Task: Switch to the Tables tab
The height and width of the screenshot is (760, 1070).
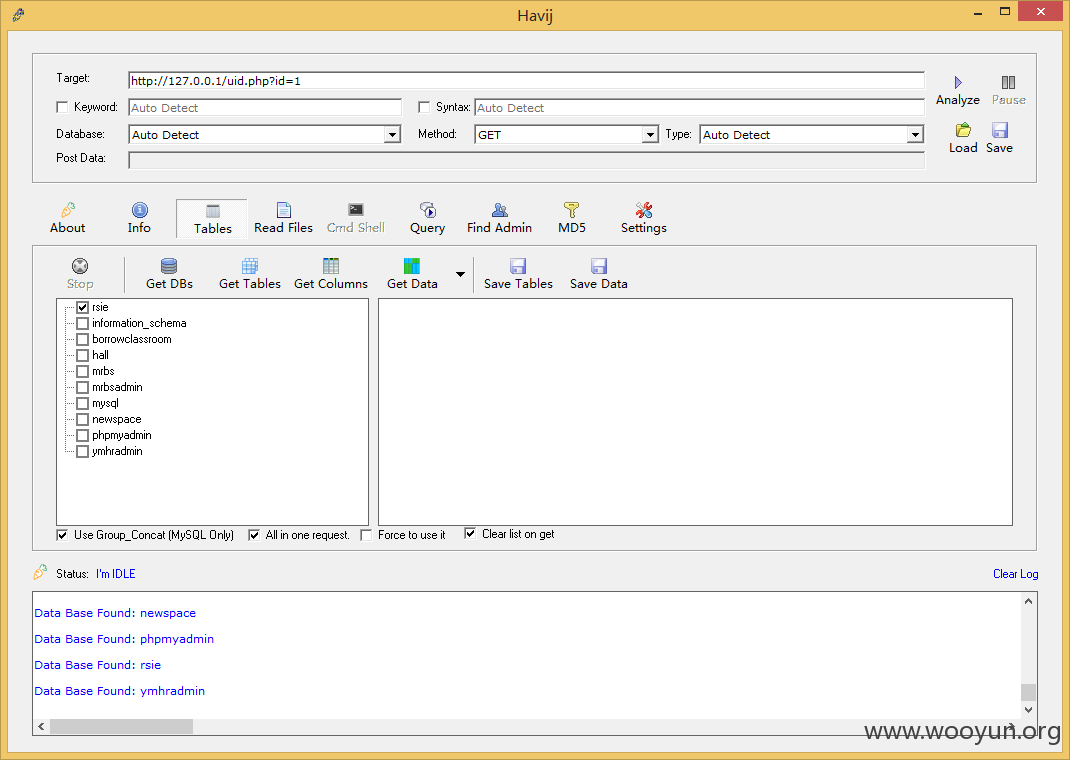Action: pos(212,219)
